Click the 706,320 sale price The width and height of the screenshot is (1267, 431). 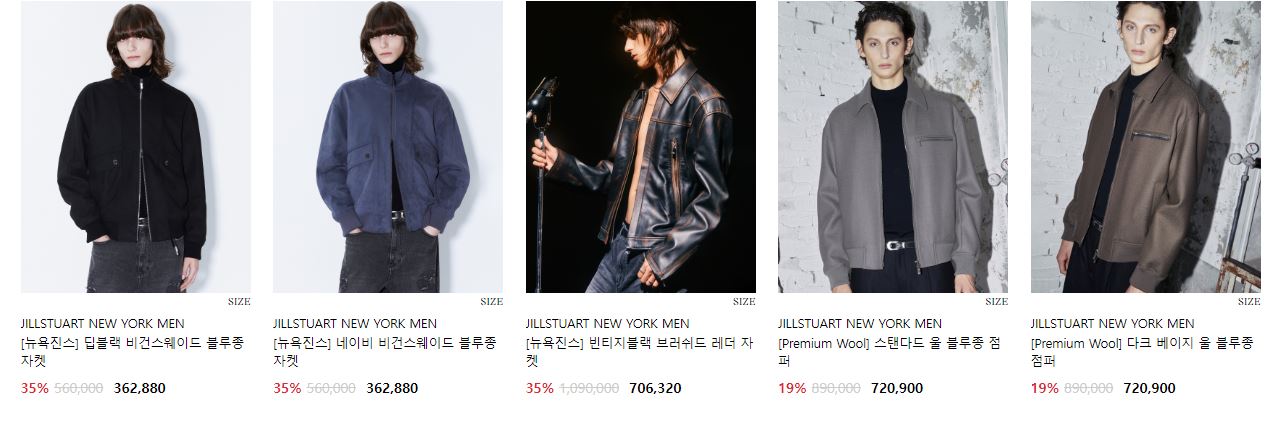click(x=655, y=388)
